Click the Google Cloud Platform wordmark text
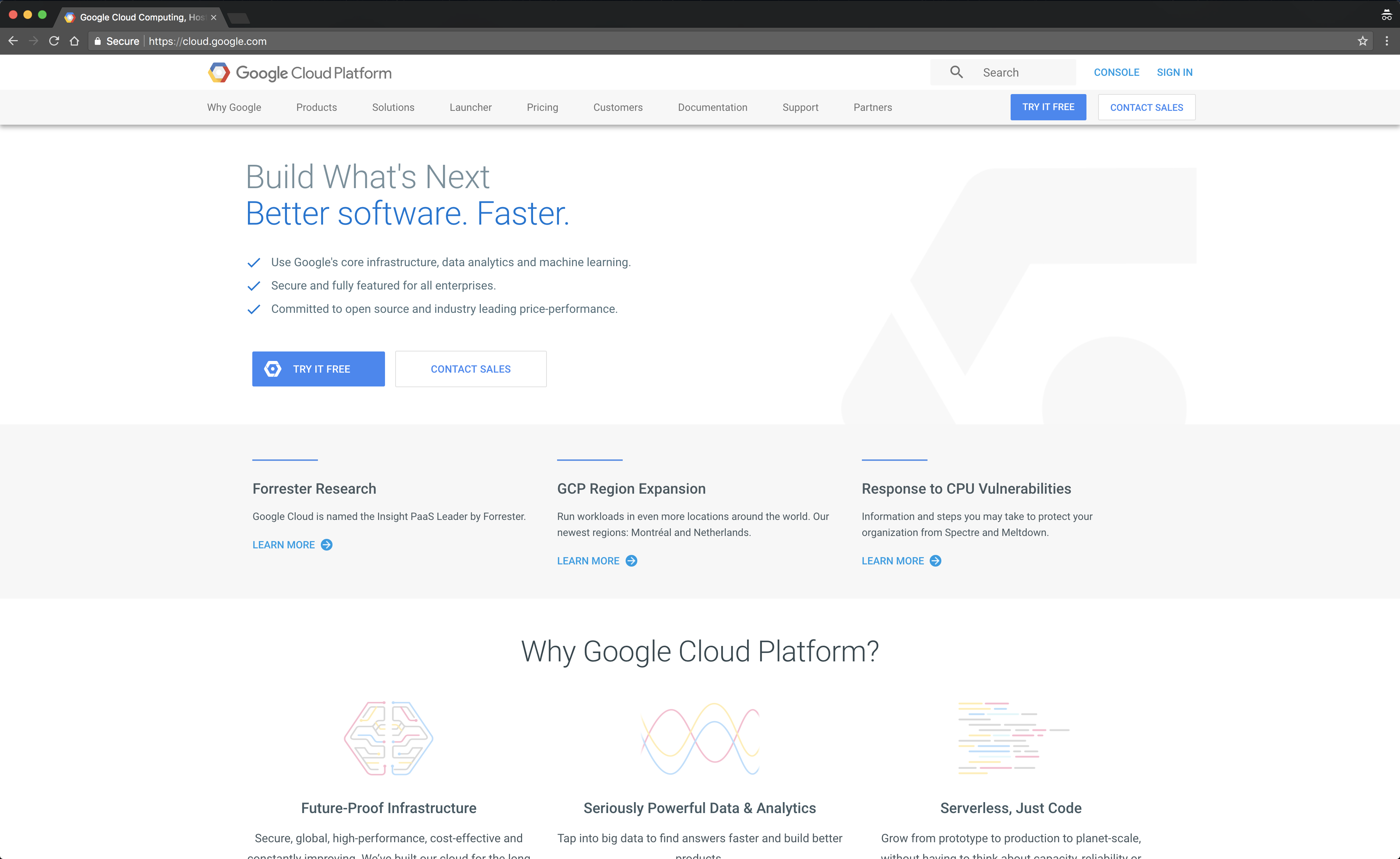The image size is (1400, 859). tap(314, 73)
